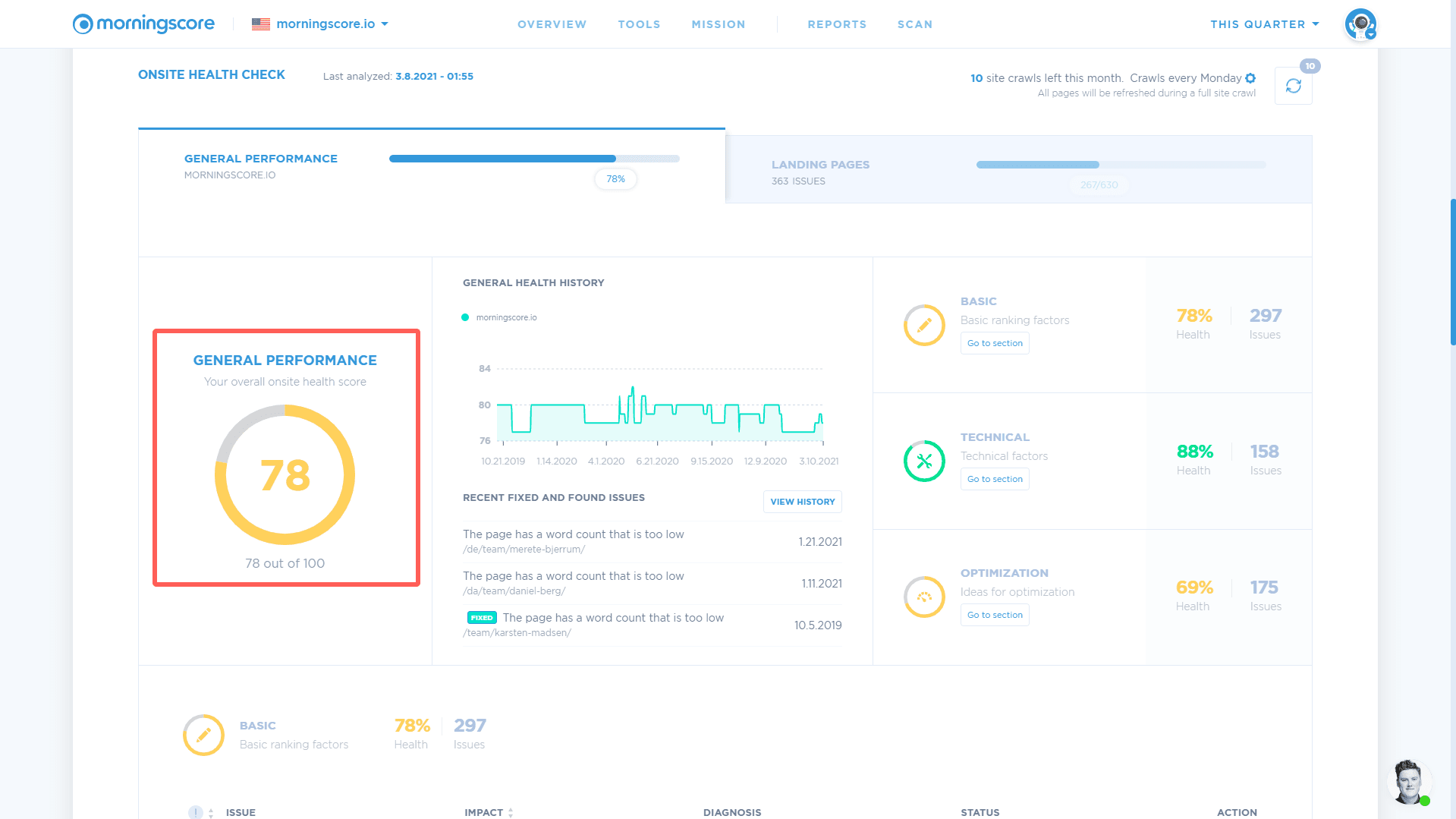Go to section for Technical factors
The width and height of the screenshot is (1456, 819).
pyautogui.click(x=995, y=479)
